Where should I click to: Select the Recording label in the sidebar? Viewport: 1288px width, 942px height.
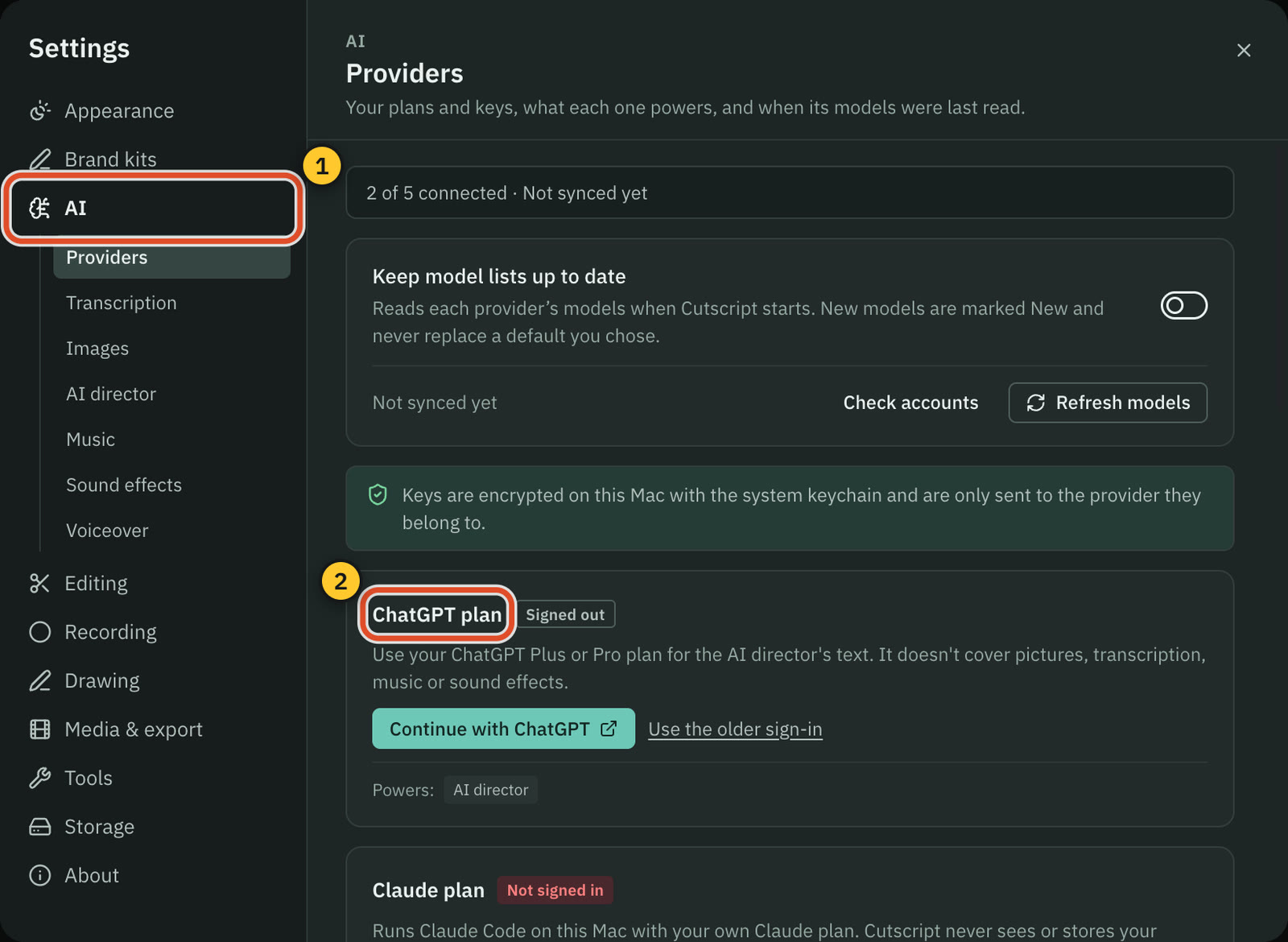tap(110, 632)
